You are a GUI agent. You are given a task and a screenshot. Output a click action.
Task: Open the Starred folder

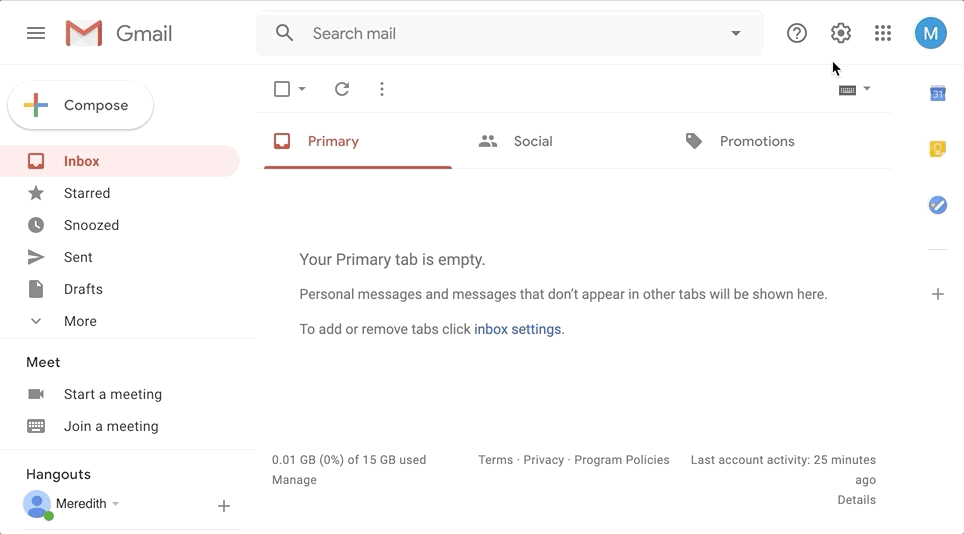(120, 193)
